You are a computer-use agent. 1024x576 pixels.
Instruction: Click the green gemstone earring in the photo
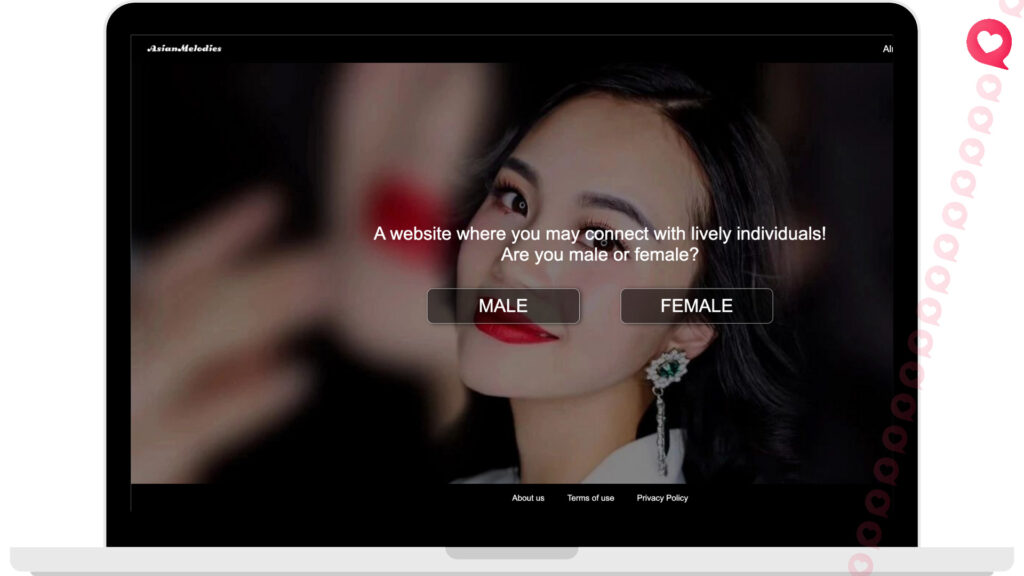pyautogui.click(x=667, y=369)
